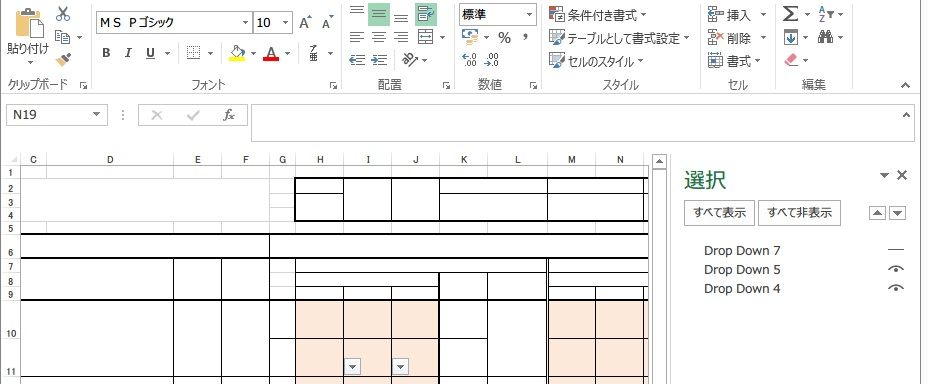The image size is (928, 388).
Task: Click the Sort and Filter icon
Action: click(826, 14)
